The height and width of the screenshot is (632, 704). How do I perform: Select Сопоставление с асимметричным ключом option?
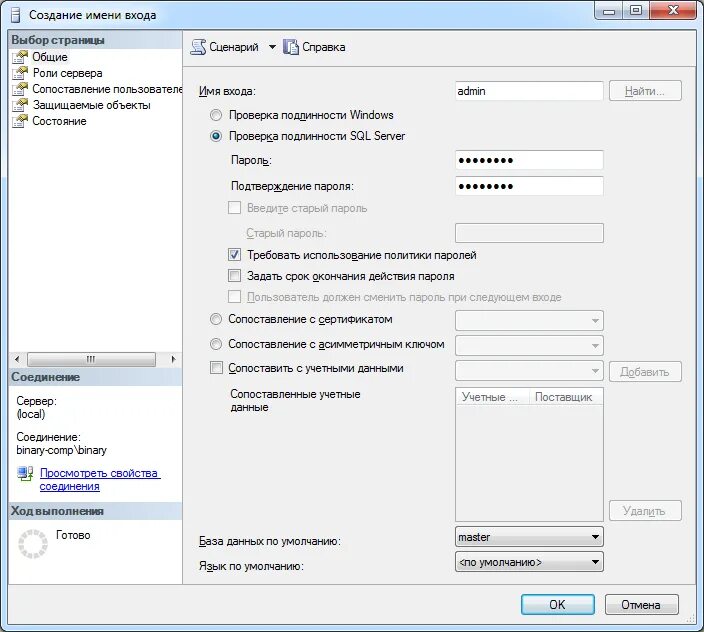[216, 344]
